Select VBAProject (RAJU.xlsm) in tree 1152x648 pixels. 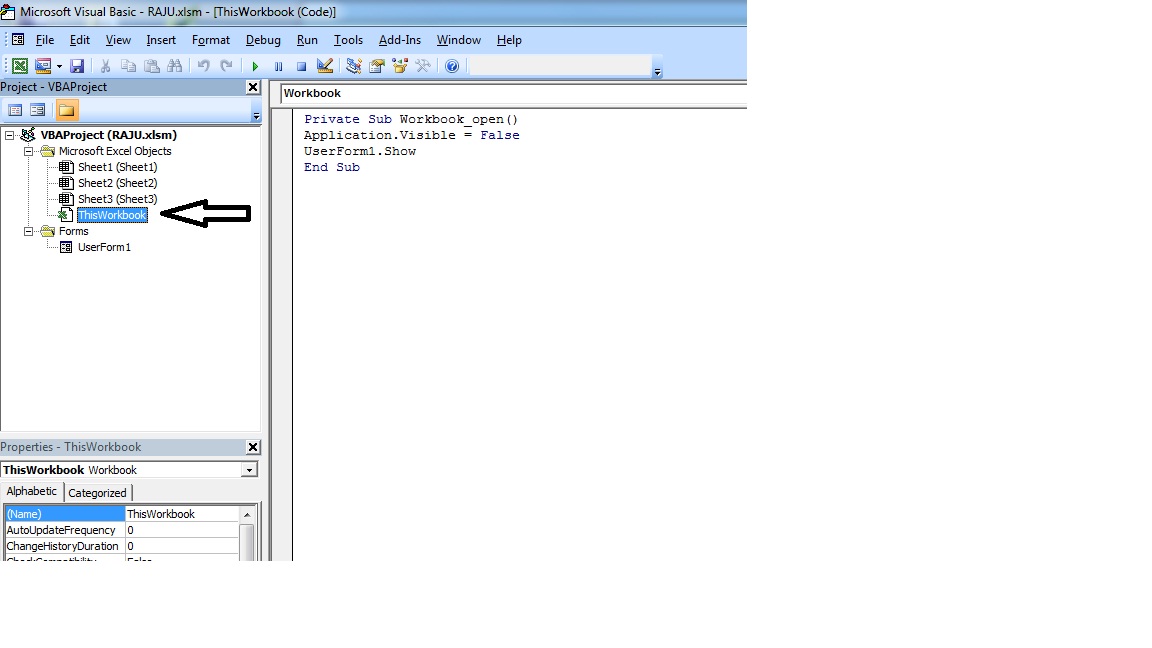(x=109, y=135)
